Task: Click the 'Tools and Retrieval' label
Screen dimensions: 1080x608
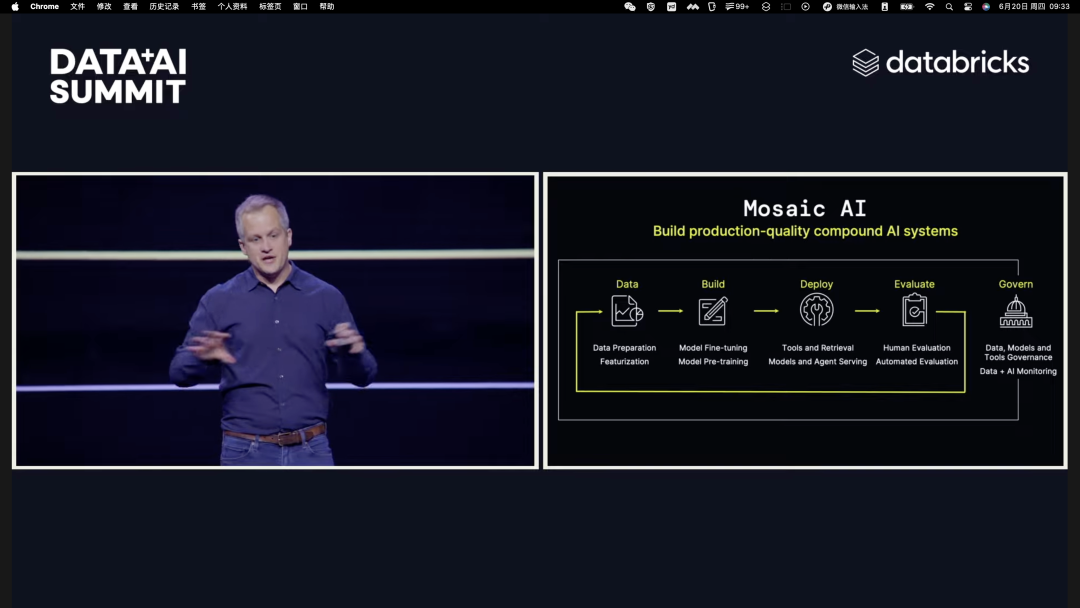Action: point(818,348)
